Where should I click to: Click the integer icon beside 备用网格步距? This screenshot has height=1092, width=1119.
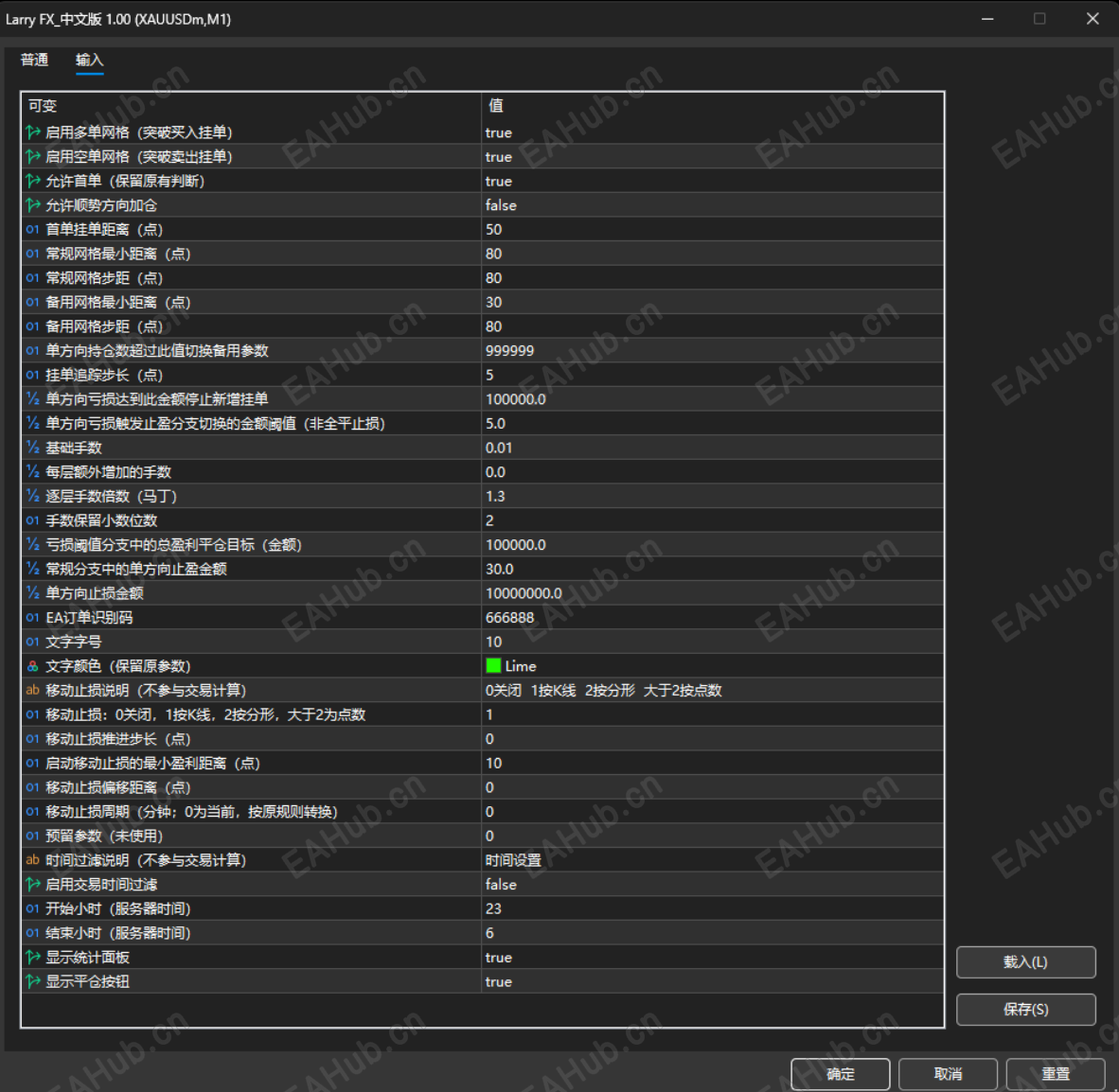(x=33, y=326)
